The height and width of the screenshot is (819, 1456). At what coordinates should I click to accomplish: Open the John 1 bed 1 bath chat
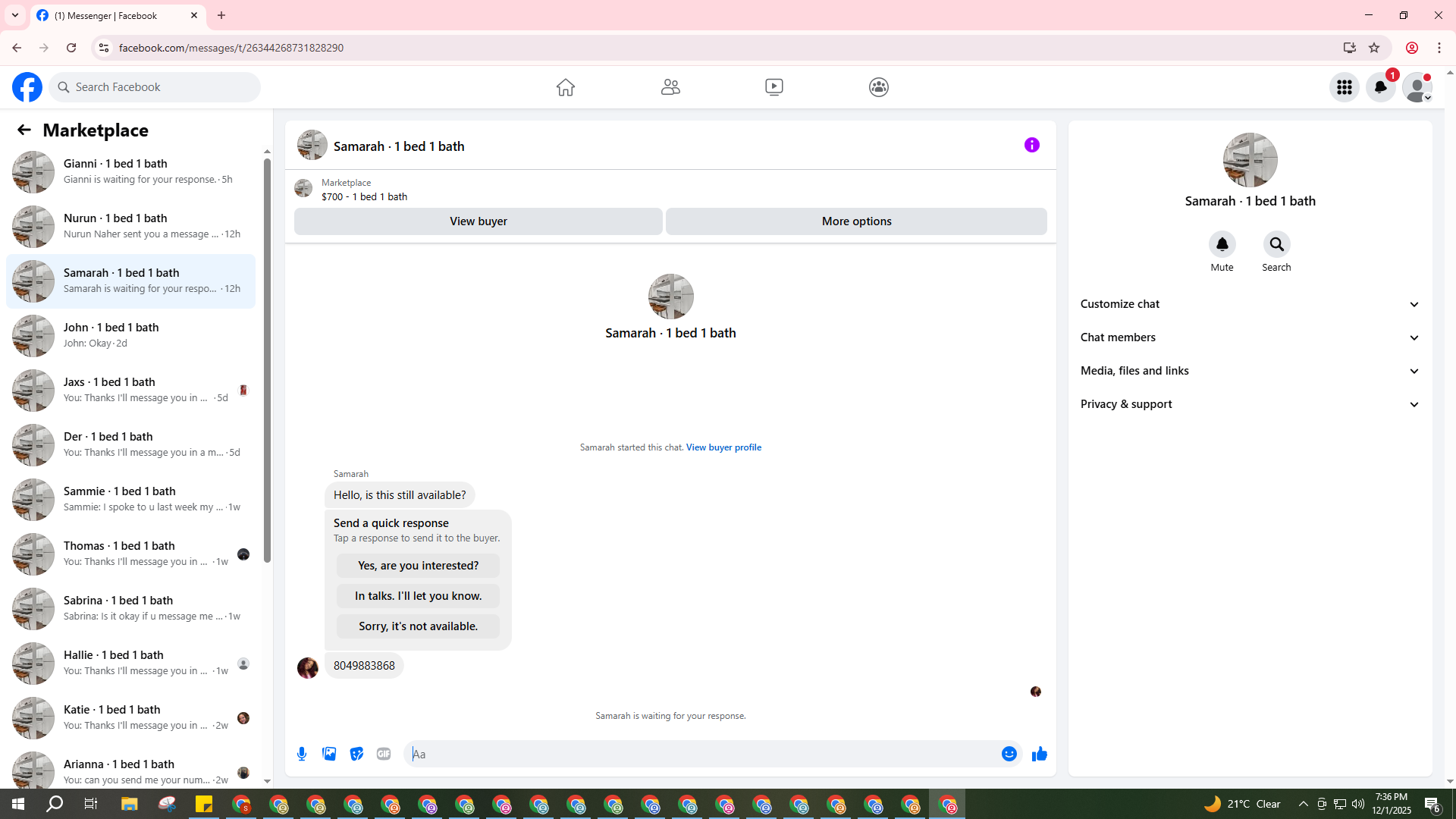click(130, 336)
